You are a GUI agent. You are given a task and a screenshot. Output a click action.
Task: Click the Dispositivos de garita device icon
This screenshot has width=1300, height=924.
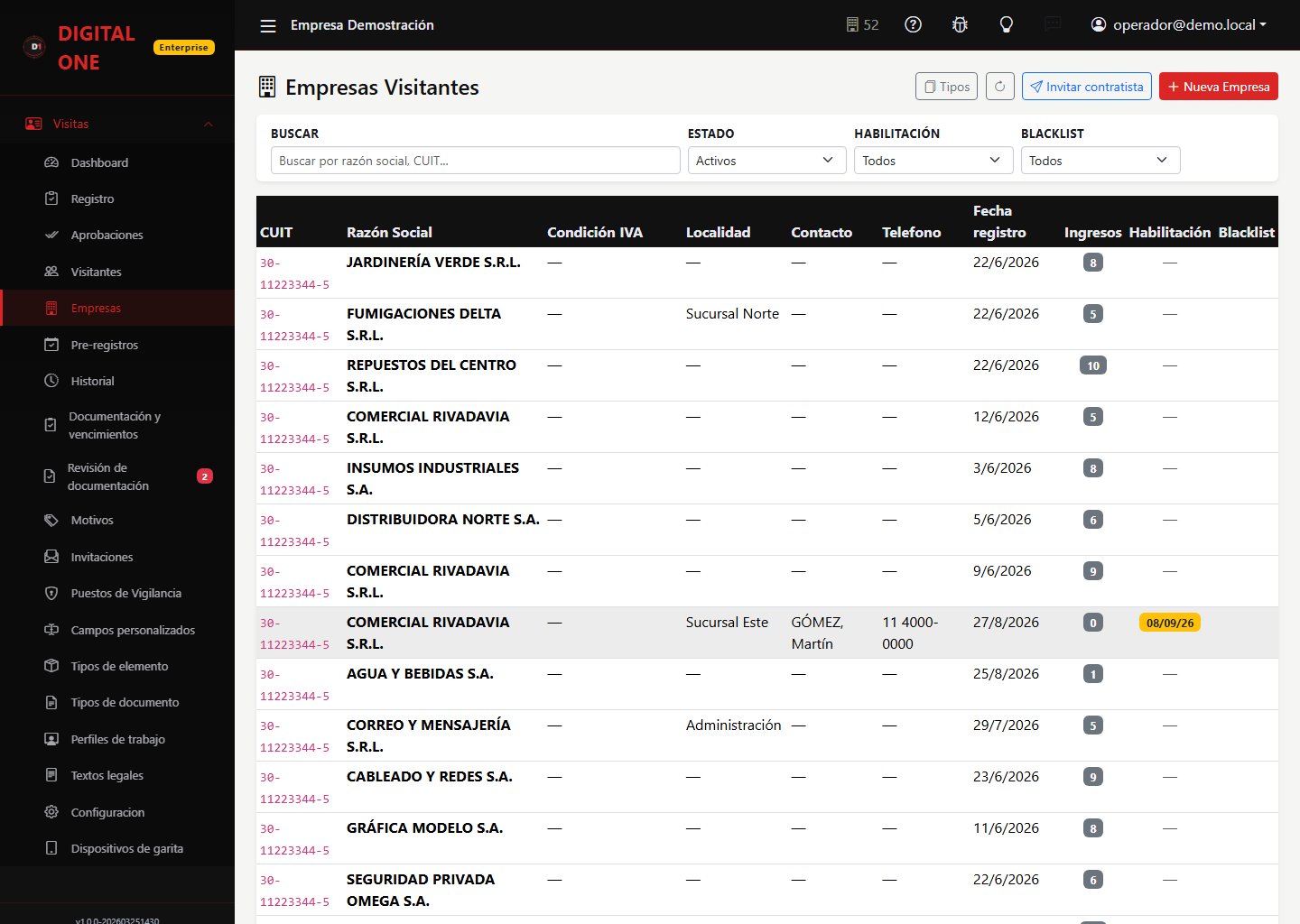click(51, 848)
